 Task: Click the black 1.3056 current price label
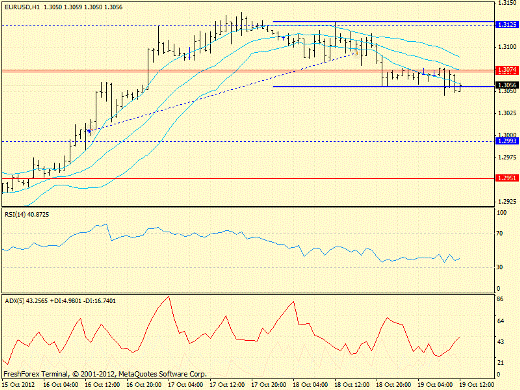pos(507,85)
